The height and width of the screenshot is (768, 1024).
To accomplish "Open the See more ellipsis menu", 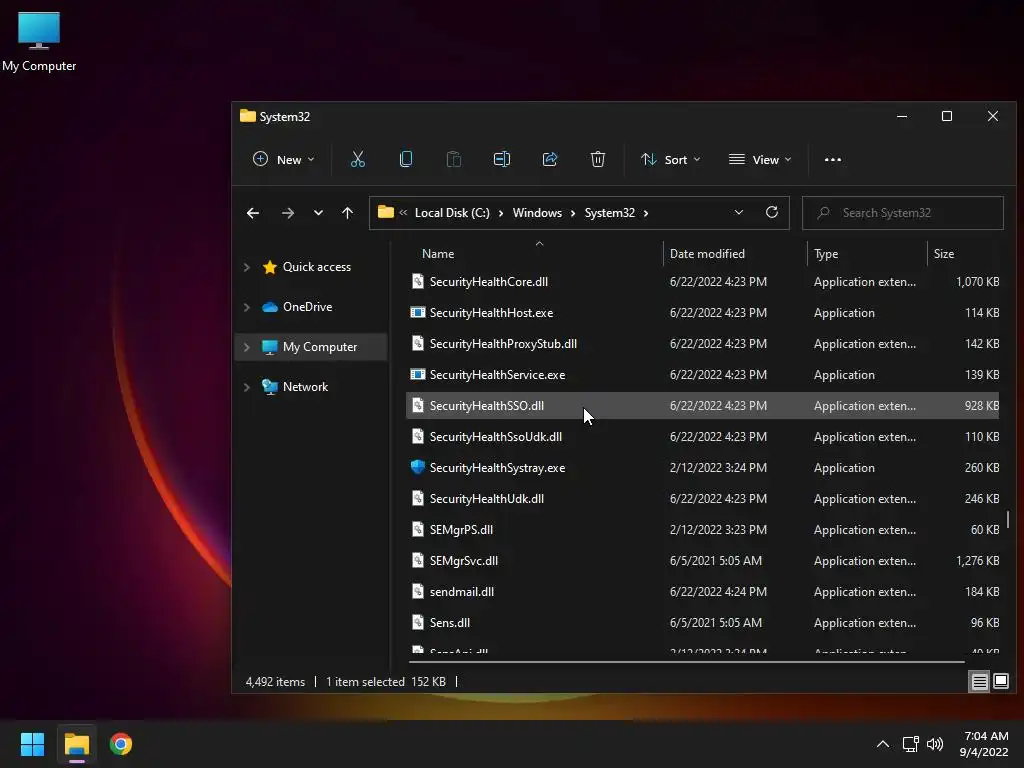I will [x=833, y=159].
